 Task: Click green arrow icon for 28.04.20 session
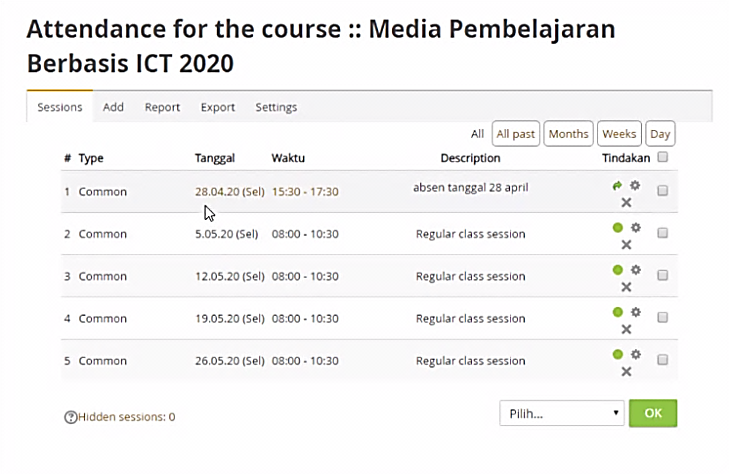click(617, 185)
